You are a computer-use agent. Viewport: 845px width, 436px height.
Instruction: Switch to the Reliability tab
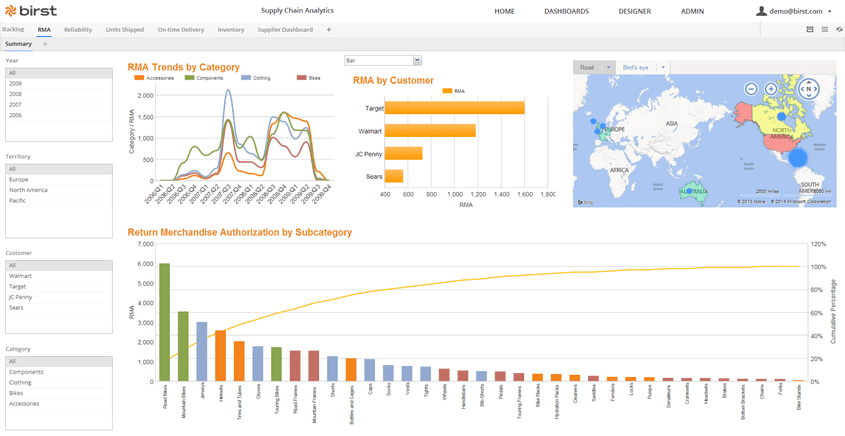click(x=78, y=30)
